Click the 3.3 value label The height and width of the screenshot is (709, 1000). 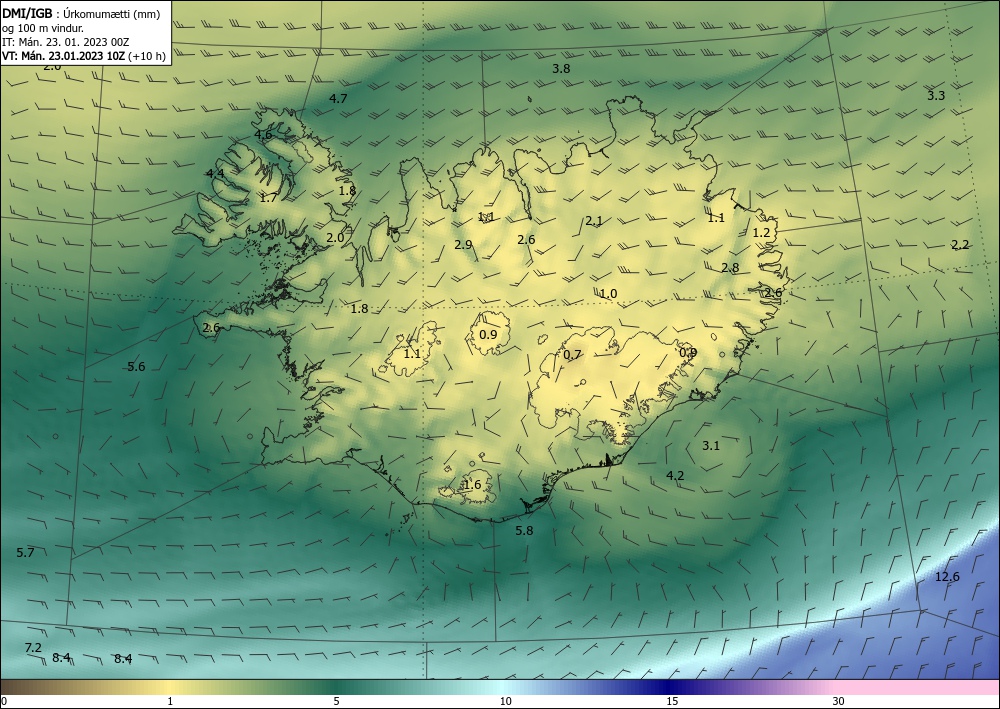(x=936, y=96)
